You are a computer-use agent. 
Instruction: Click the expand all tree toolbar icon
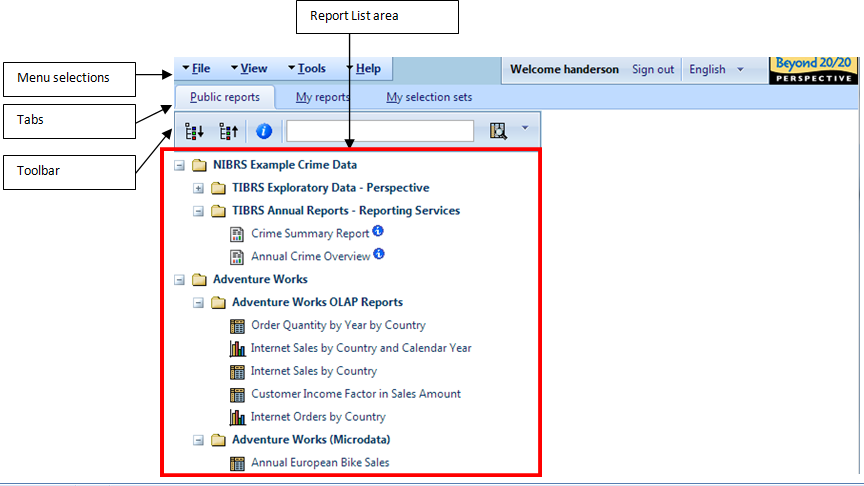coord(195,131)
